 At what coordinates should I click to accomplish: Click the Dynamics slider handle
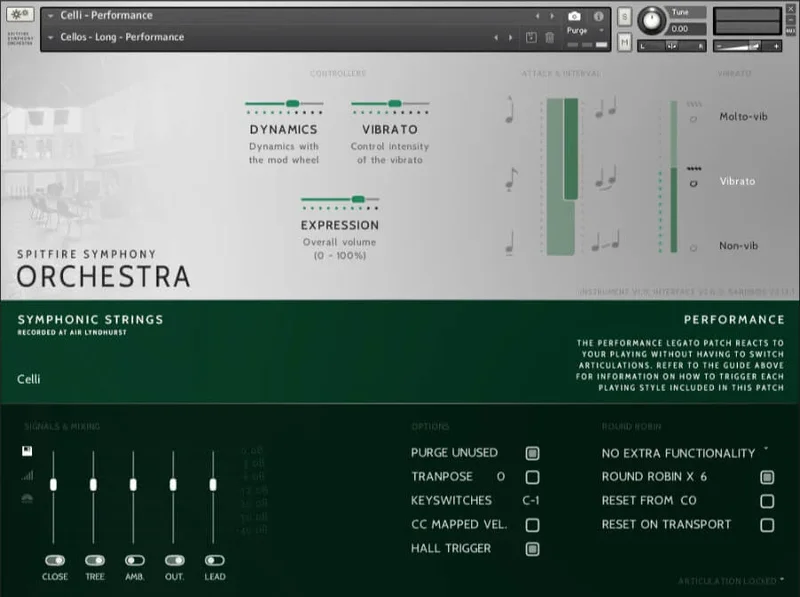292,104
